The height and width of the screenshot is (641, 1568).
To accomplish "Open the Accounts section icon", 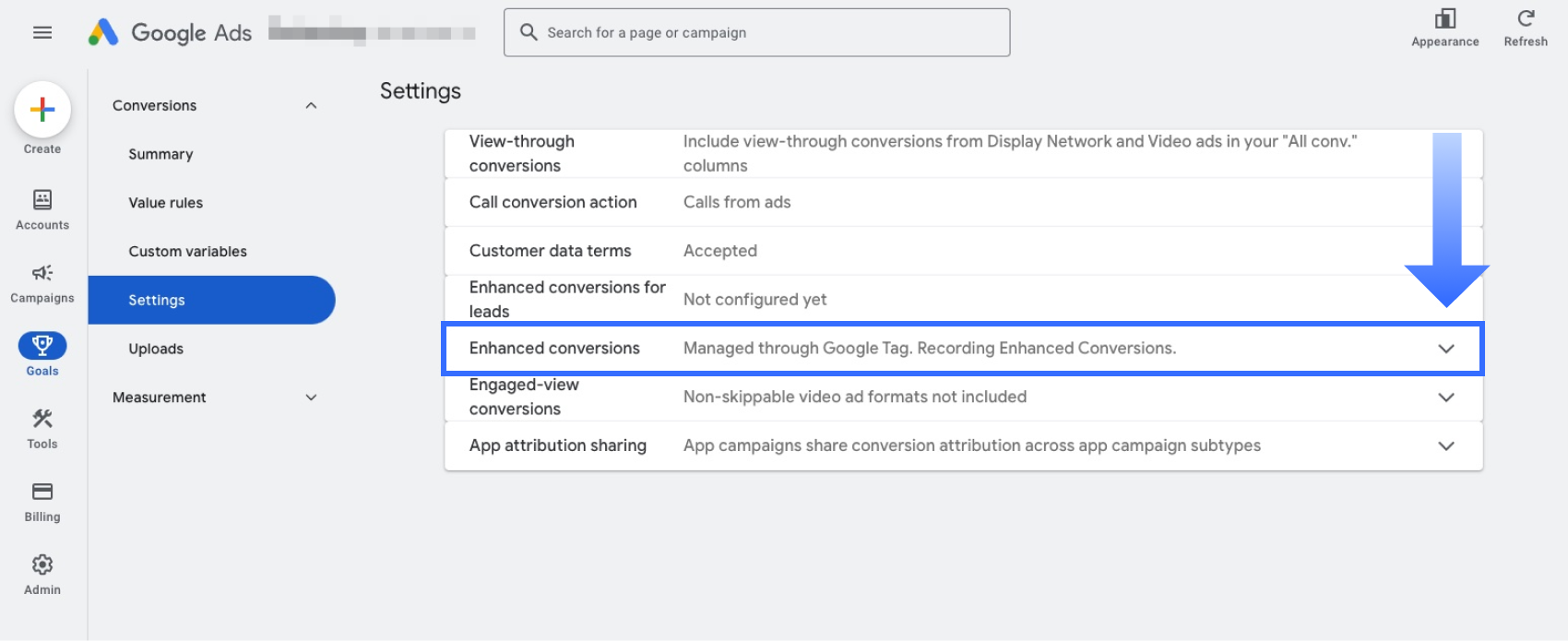I will (42, 200).
